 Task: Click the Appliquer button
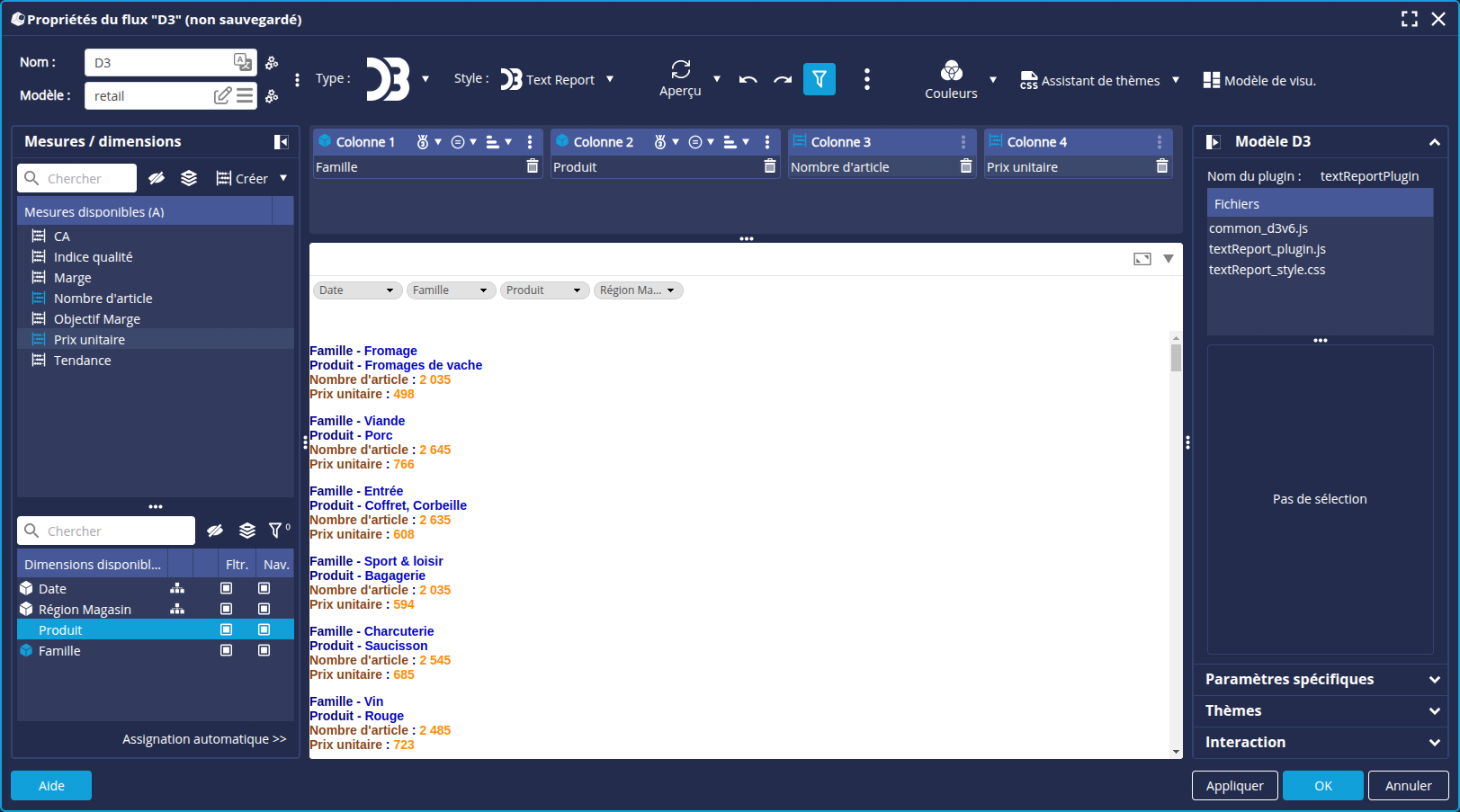tap(1234, 785)
